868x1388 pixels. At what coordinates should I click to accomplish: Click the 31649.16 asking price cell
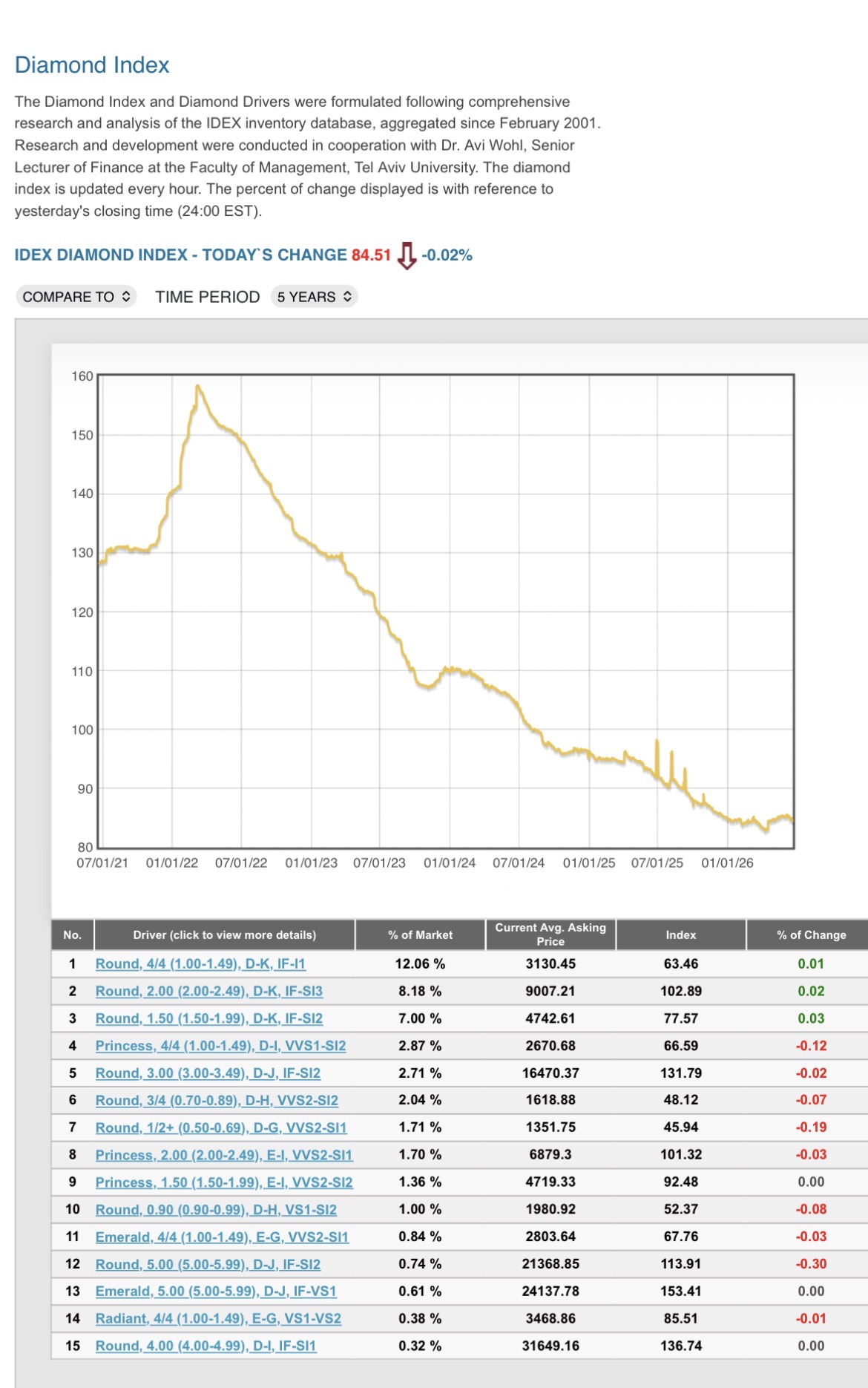click(x=550, y=1346)
